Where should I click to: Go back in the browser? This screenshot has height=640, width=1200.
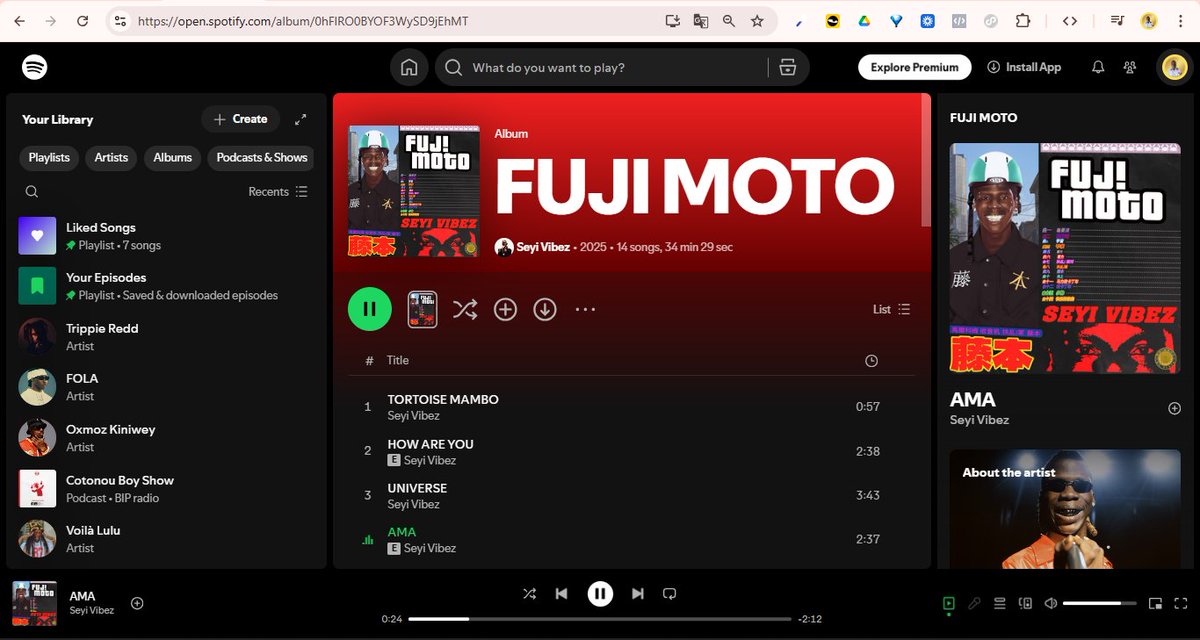pos(20,20)
